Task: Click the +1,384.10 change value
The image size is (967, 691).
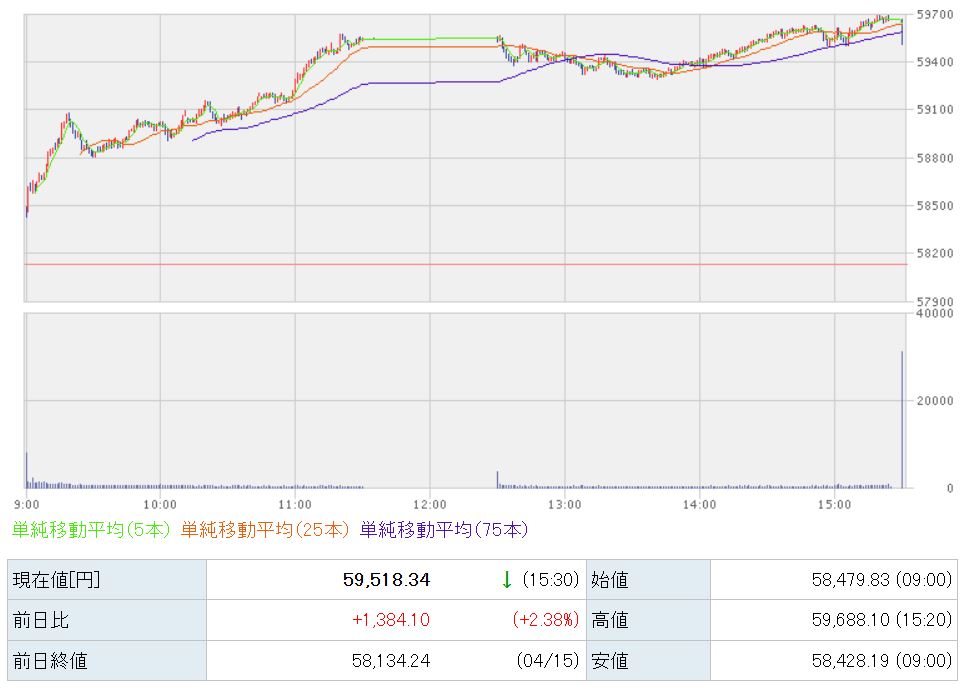Action: (x=391, y=620)
